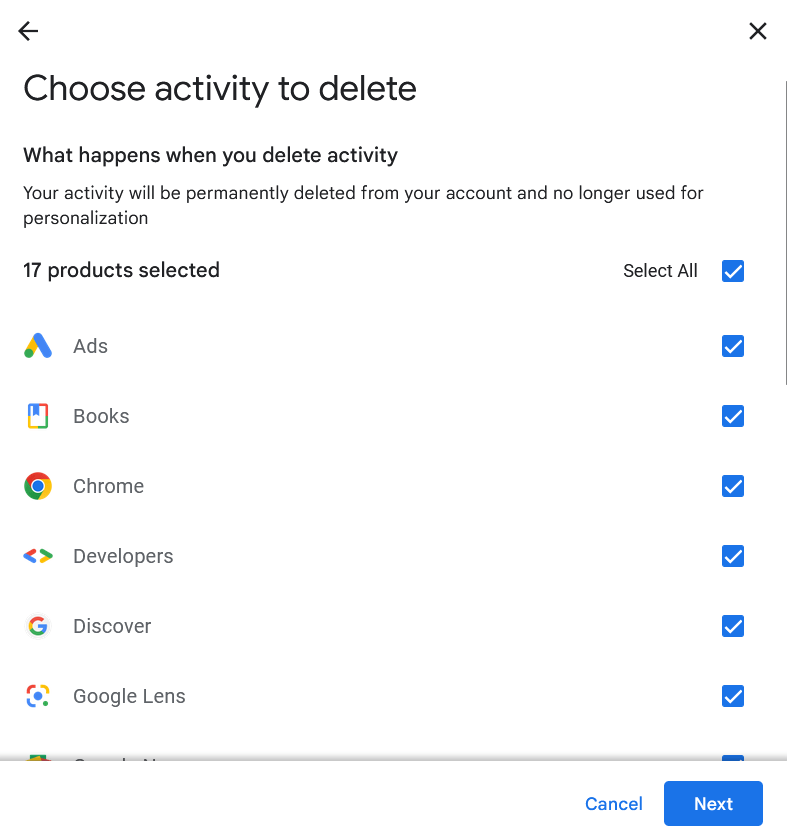This screenshot has height=836, width=787.
Task: Dismiss the dialog with the X
Action: (x=758, y=31)
